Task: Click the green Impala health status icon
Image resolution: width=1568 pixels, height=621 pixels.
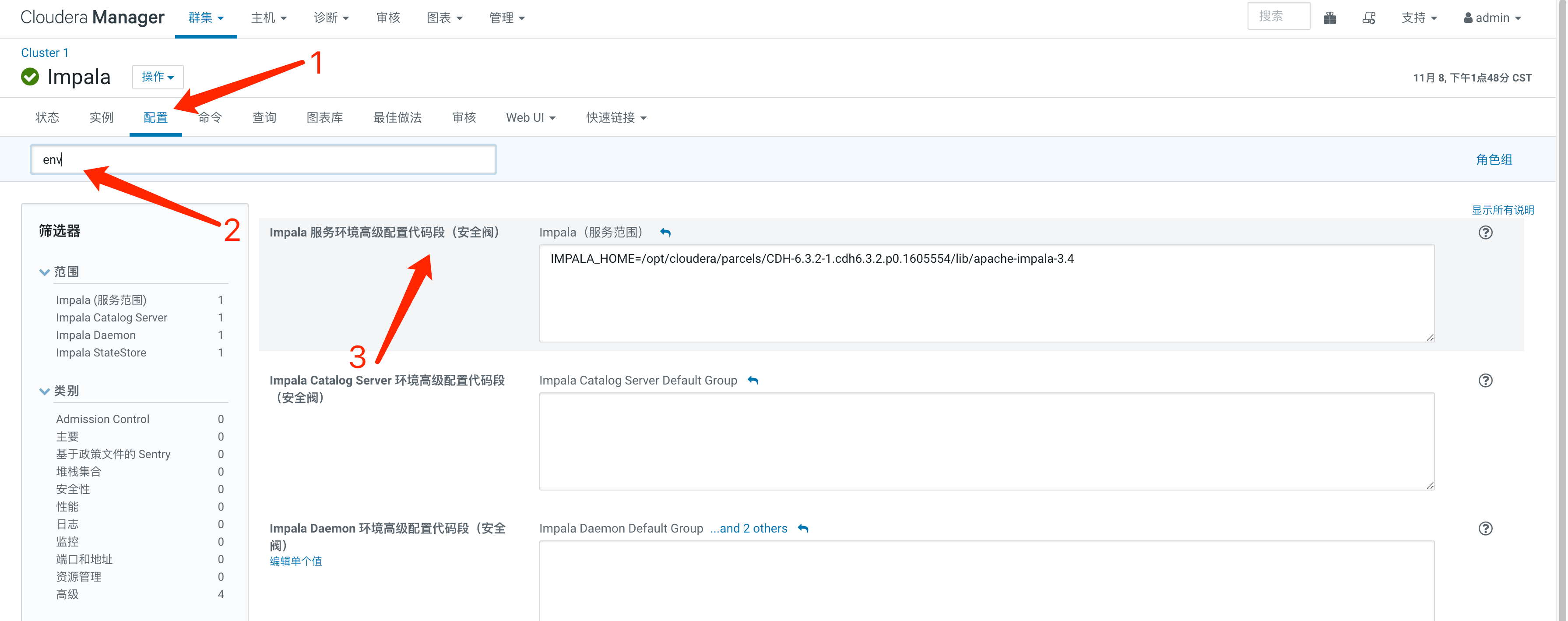Action: 30,77
